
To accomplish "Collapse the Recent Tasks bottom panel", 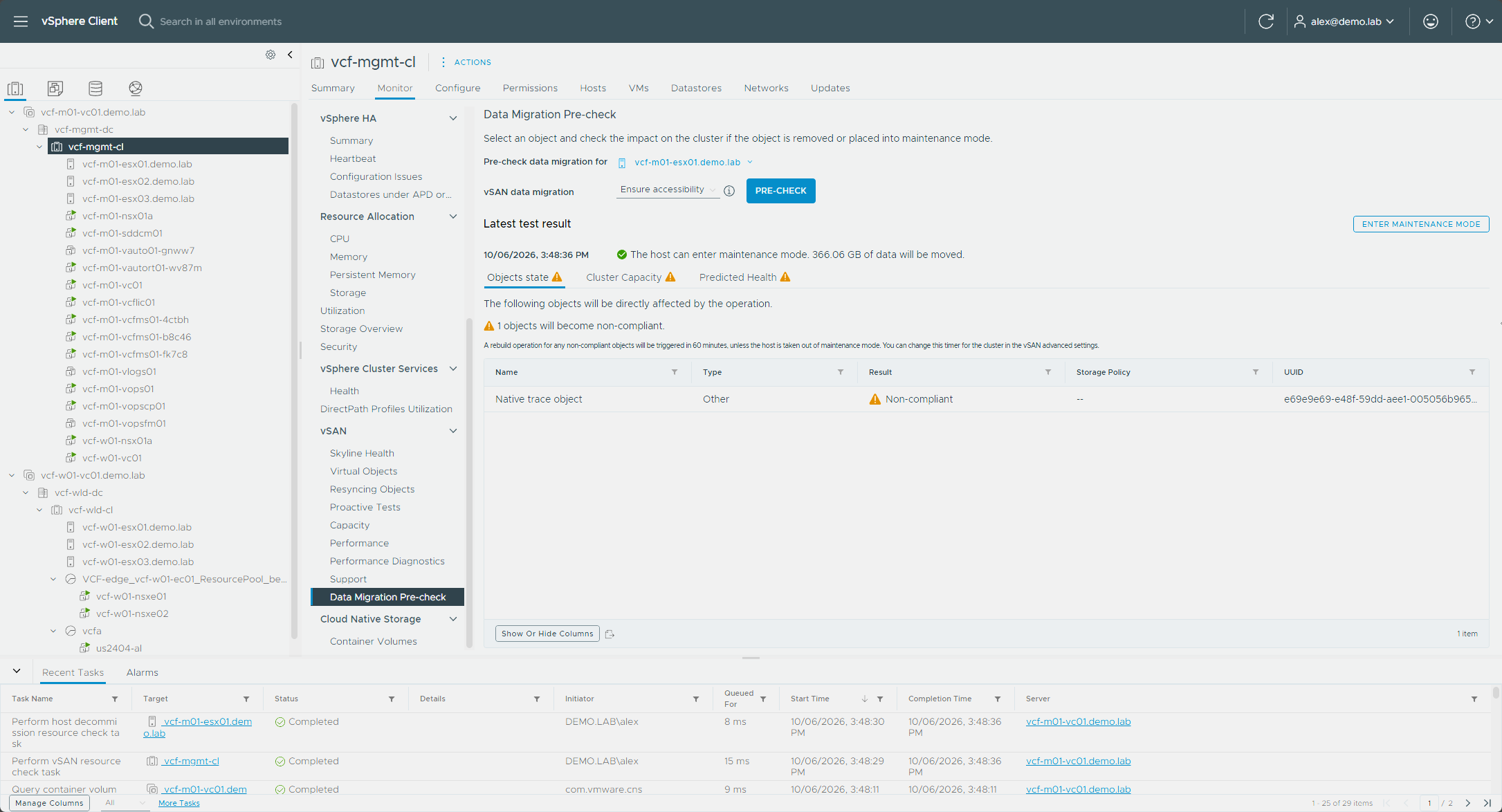I will pyautogui.click(x=17, y=671).
